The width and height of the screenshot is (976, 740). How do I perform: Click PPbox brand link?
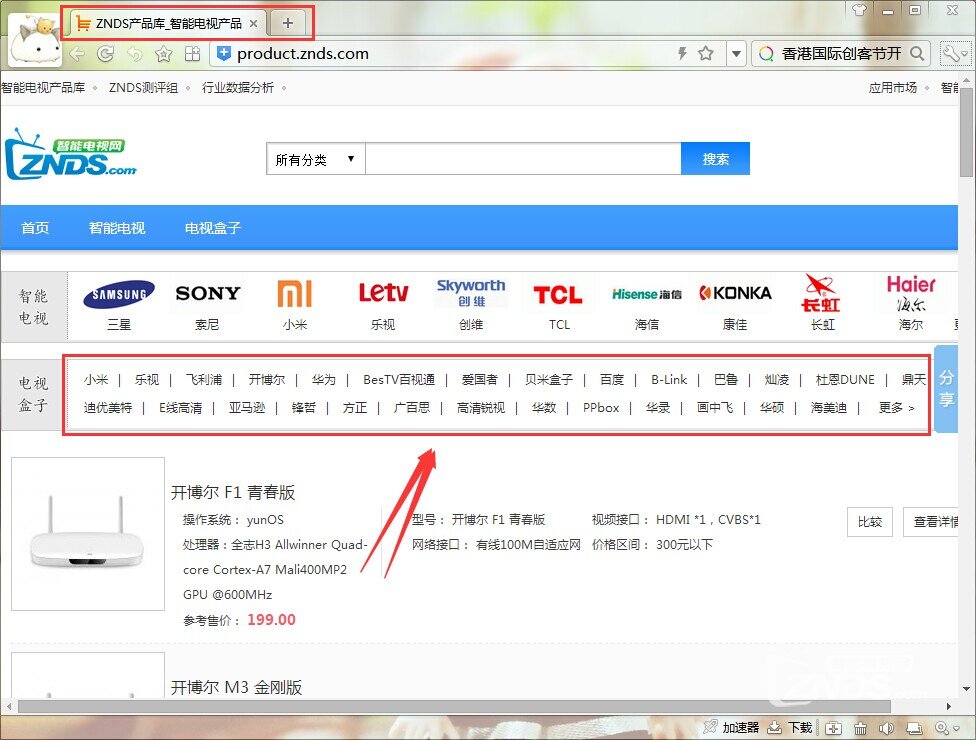tap(601, 408)
